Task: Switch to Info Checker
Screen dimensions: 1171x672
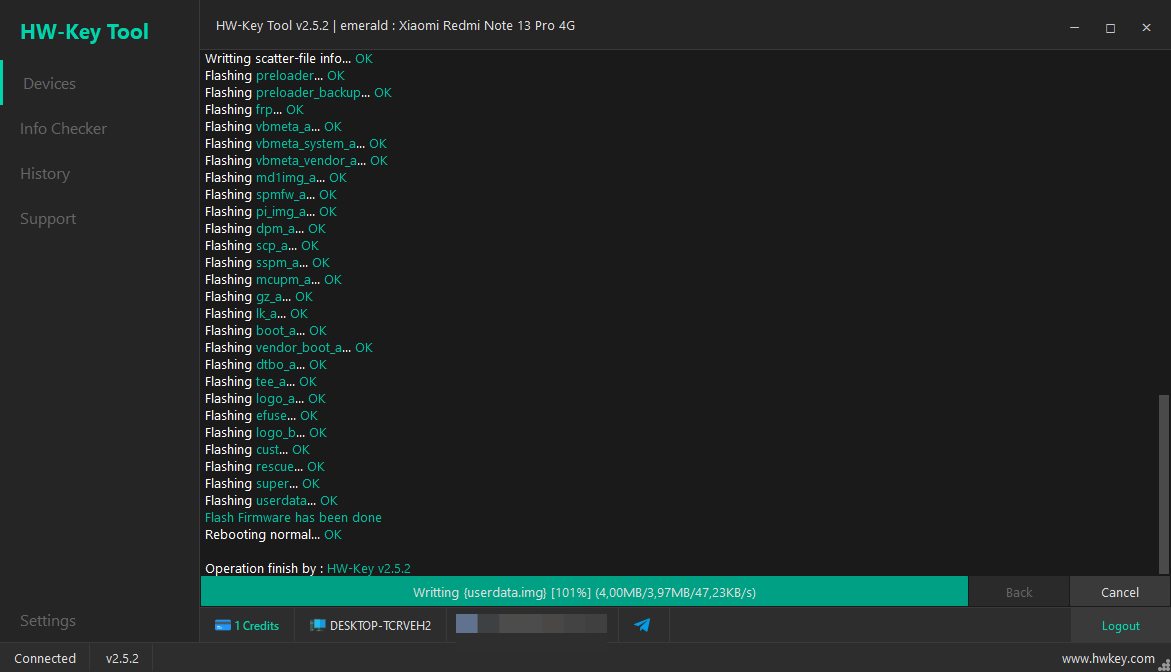Action: click(63, 128)
